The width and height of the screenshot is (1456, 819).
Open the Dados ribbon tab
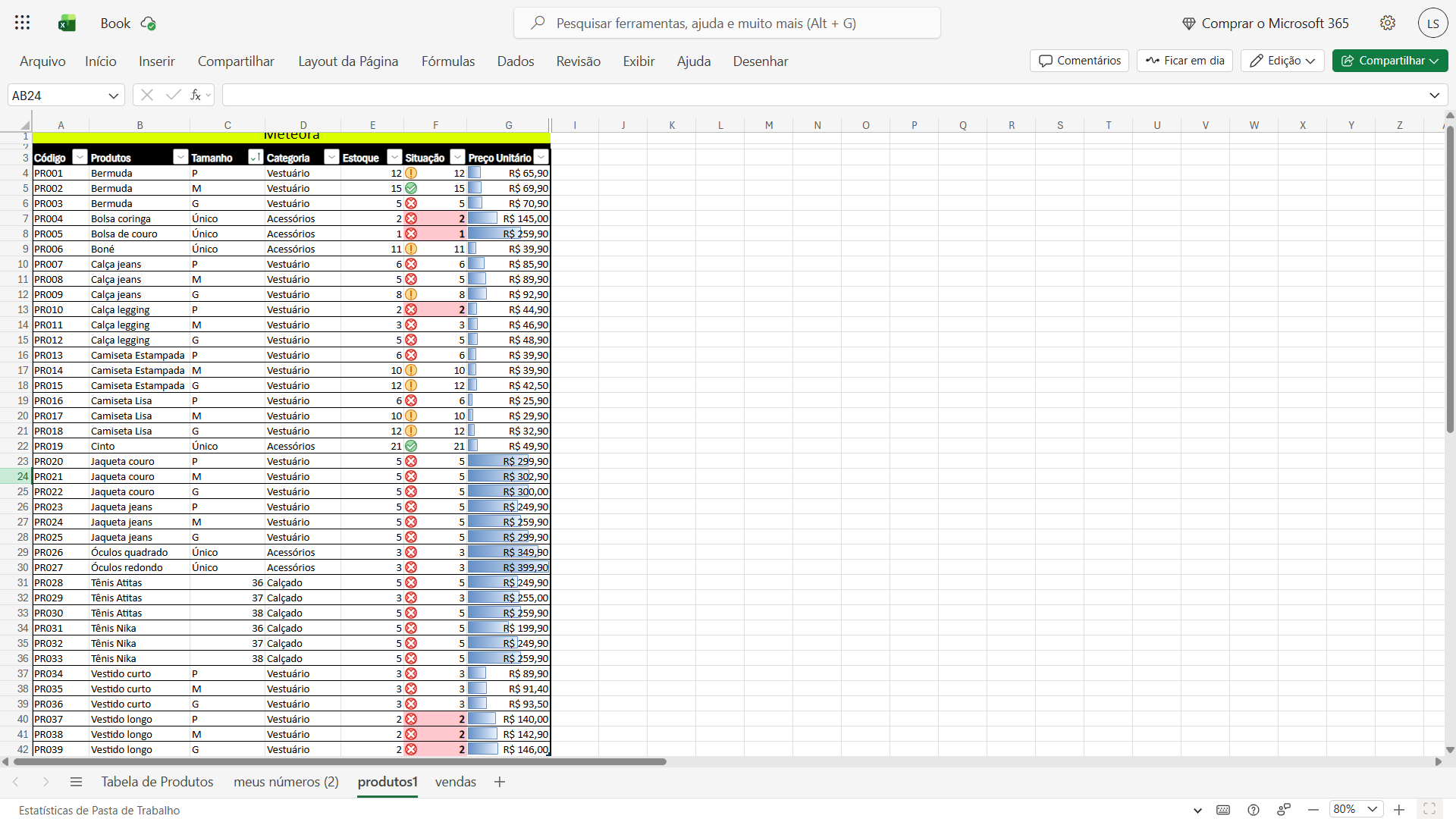tap(516, 61)
